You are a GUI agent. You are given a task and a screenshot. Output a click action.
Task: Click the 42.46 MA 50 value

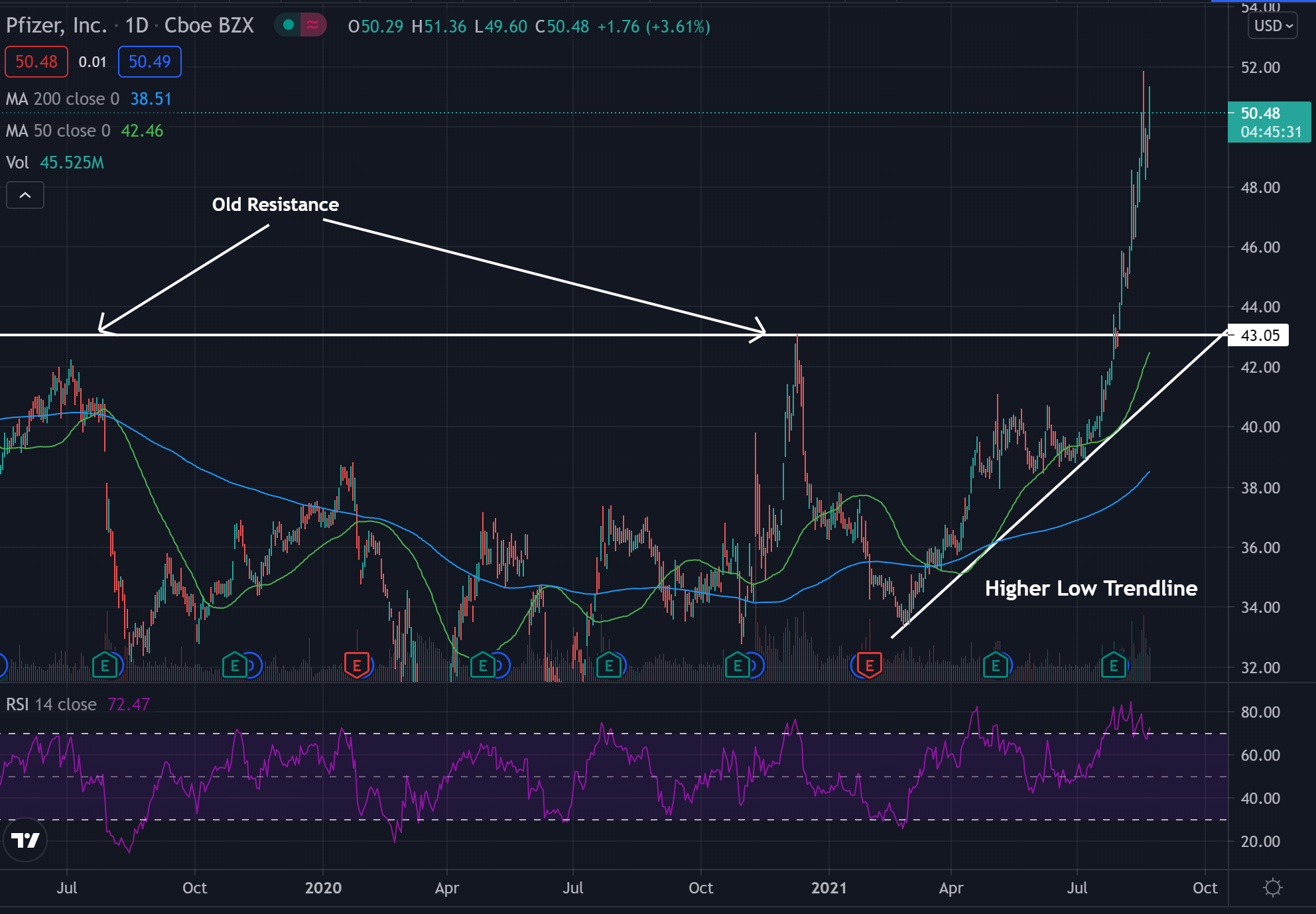tap(142, 131)
